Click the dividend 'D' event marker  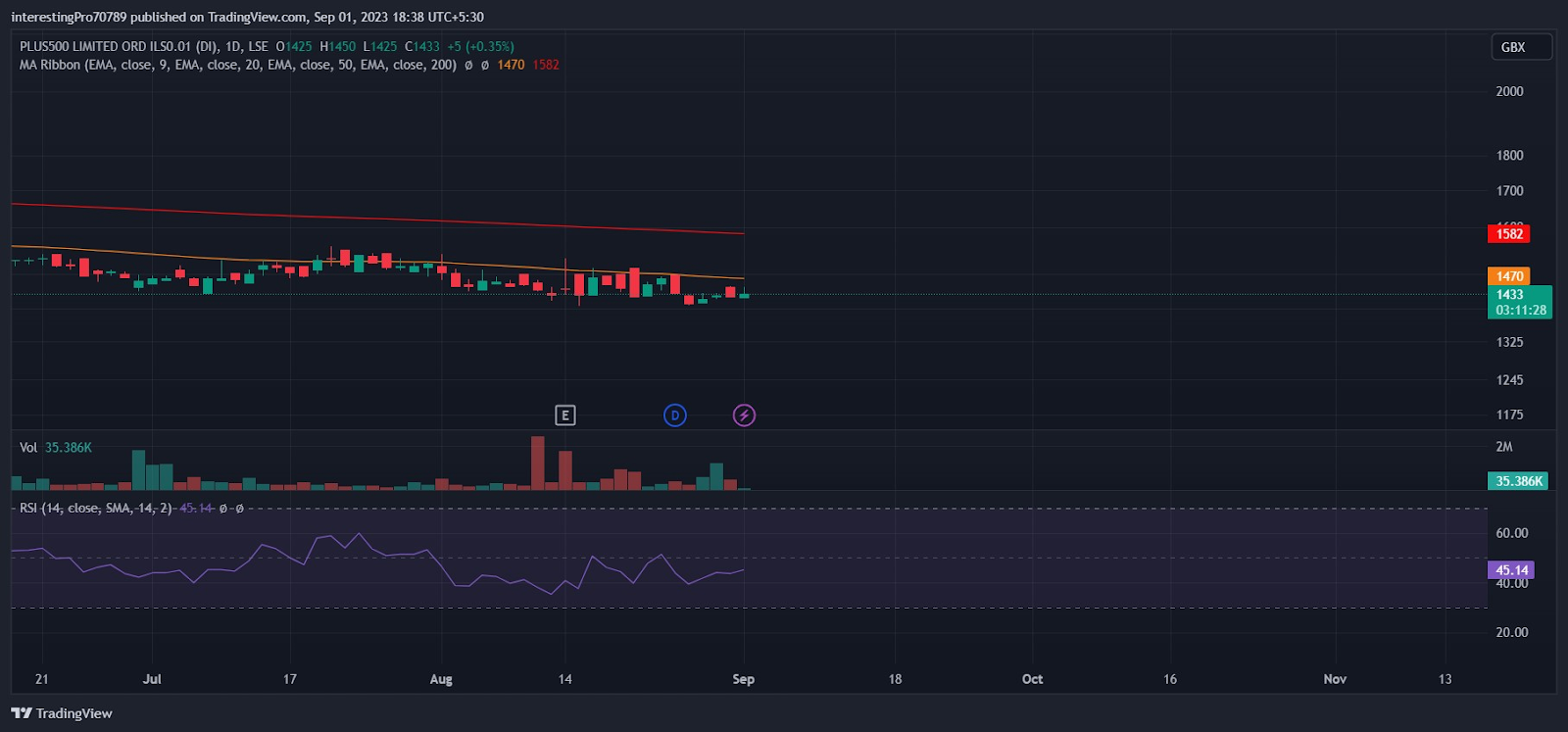[674, 415]
